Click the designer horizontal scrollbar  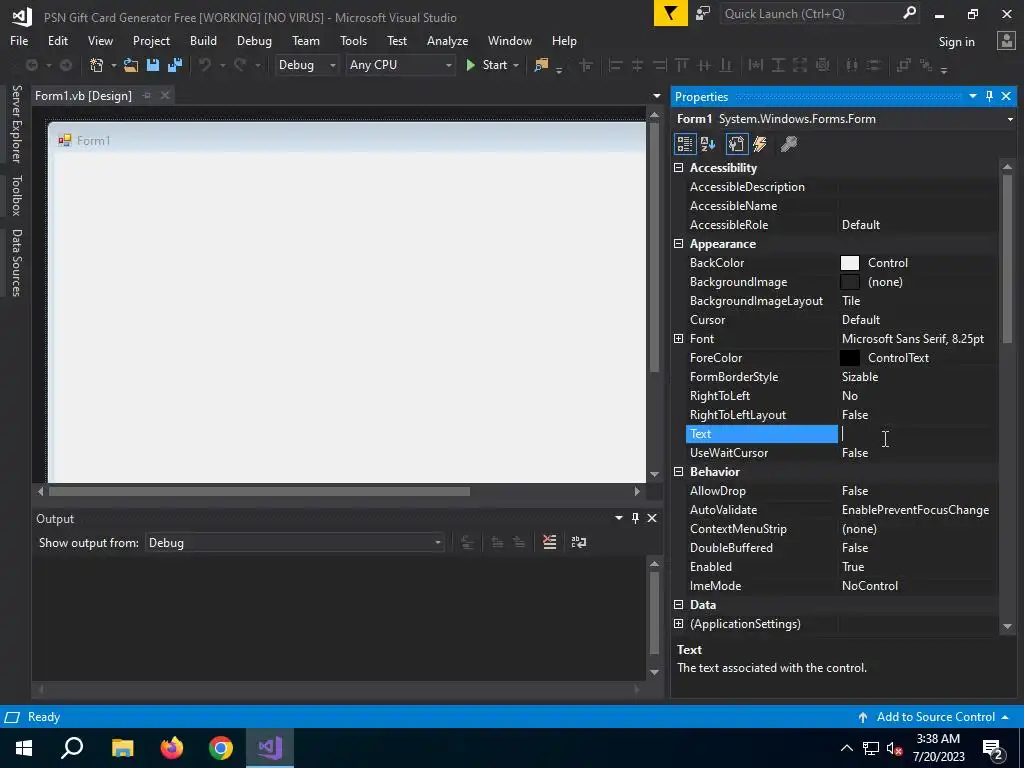(x=259, y=491)
